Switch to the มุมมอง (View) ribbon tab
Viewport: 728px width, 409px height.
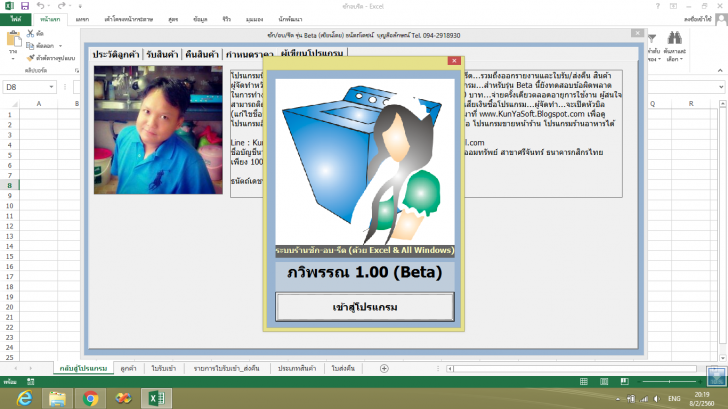254,19
